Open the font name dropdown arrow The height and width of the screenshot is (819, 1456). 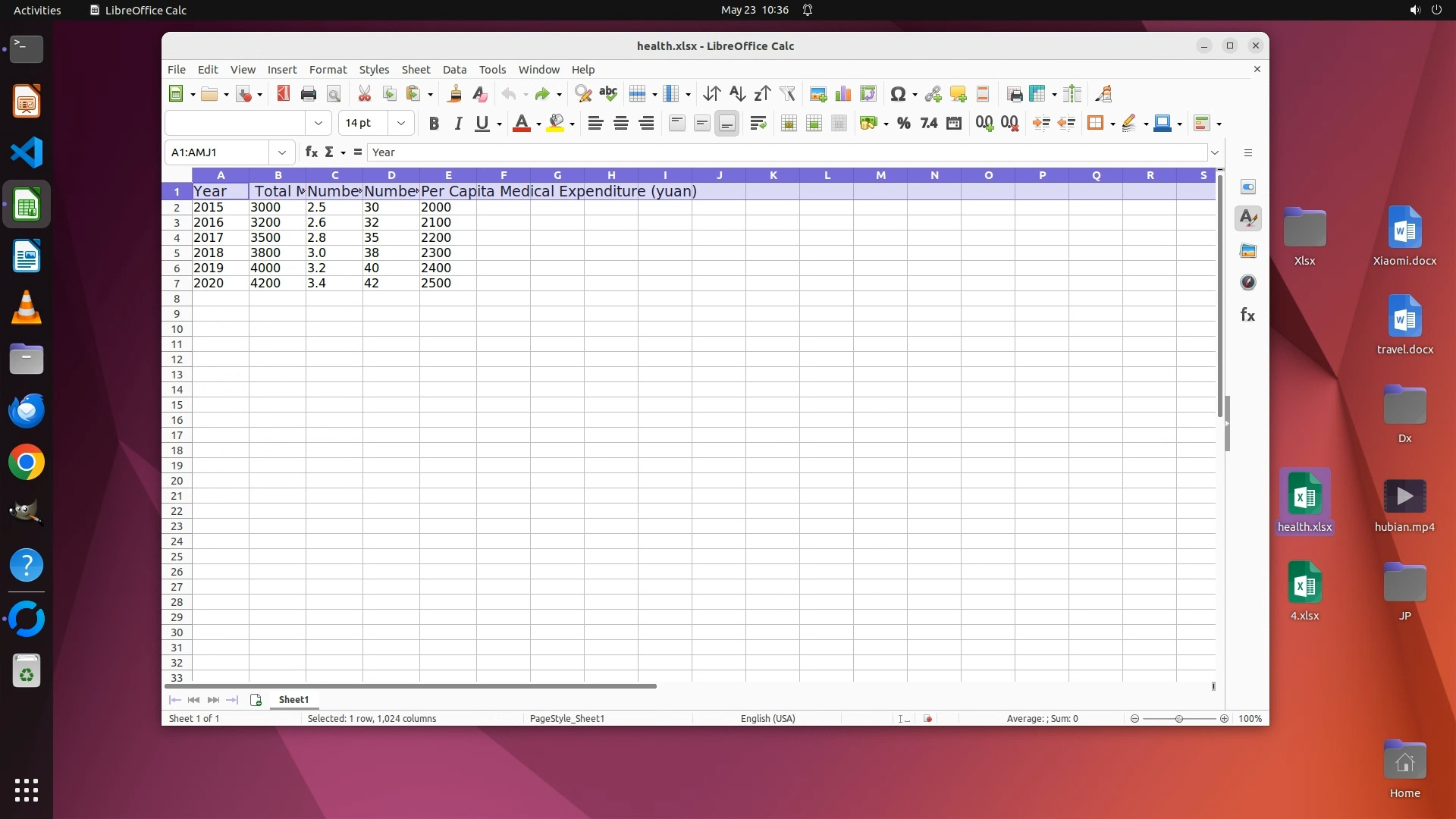[318, 123]
